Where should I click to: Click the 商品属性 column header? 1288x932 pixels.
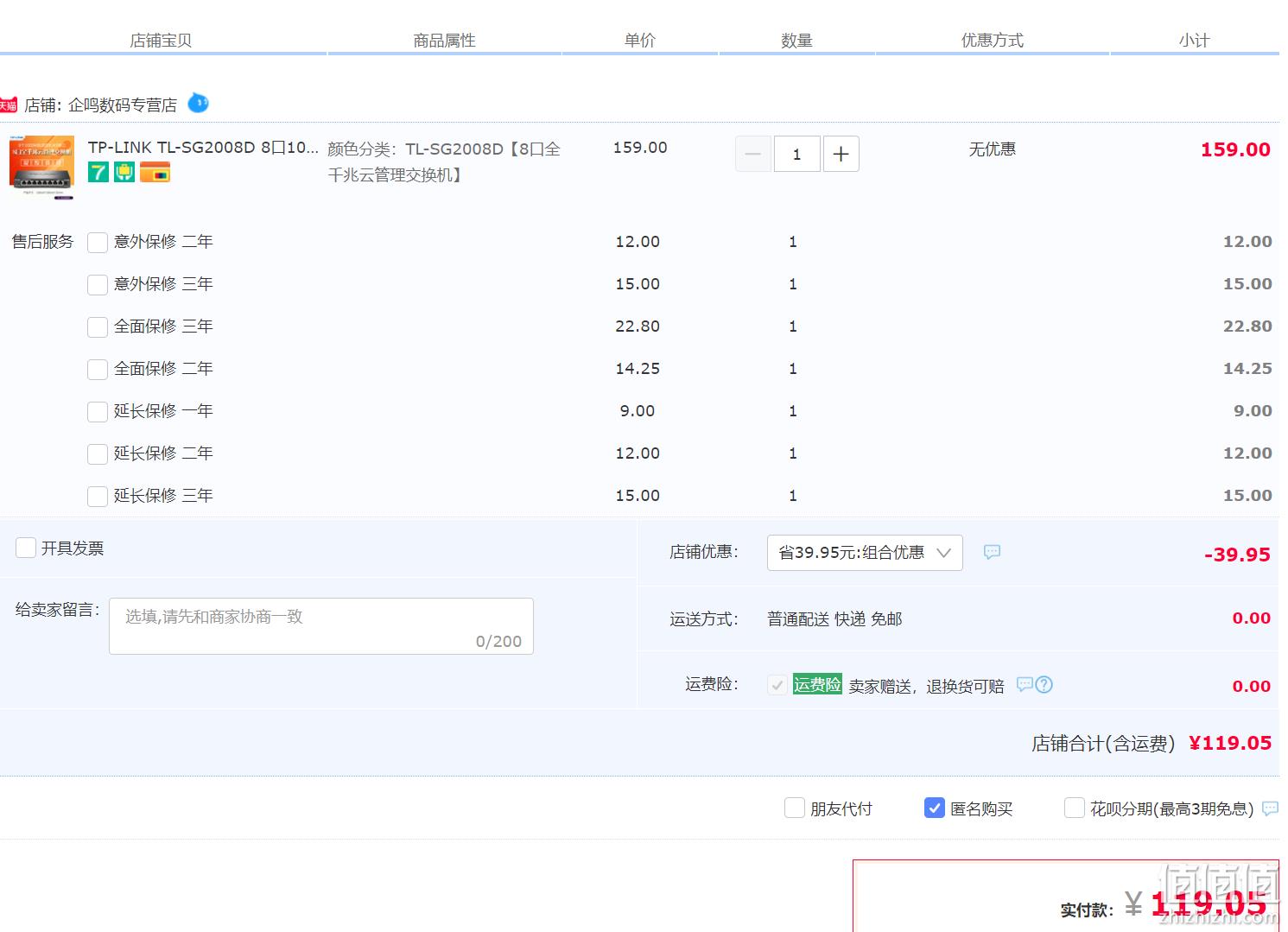pyautogui.click(x=444, y=41)
